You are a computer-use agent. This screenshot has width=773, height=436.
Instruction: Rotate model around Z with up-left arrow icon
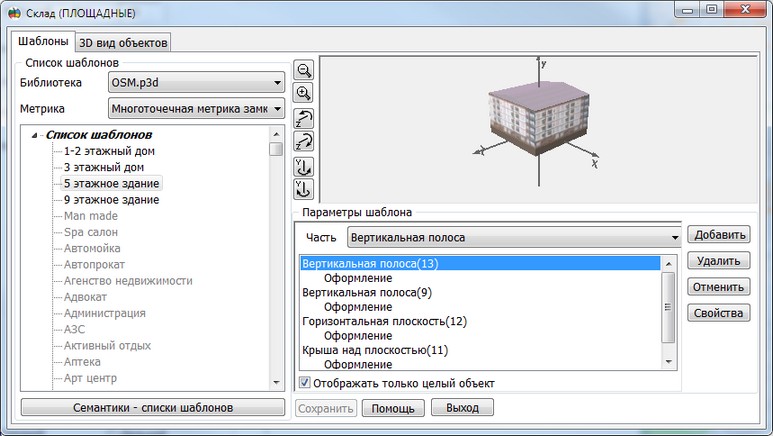coord(304,118)
